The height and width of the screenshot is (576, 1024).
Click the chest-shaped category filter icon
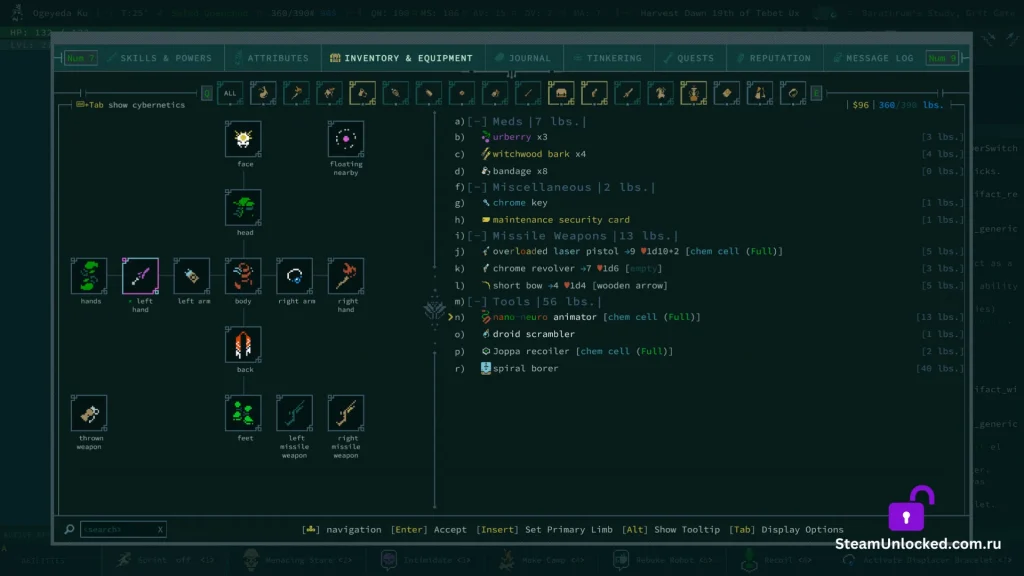click(561, 93)
